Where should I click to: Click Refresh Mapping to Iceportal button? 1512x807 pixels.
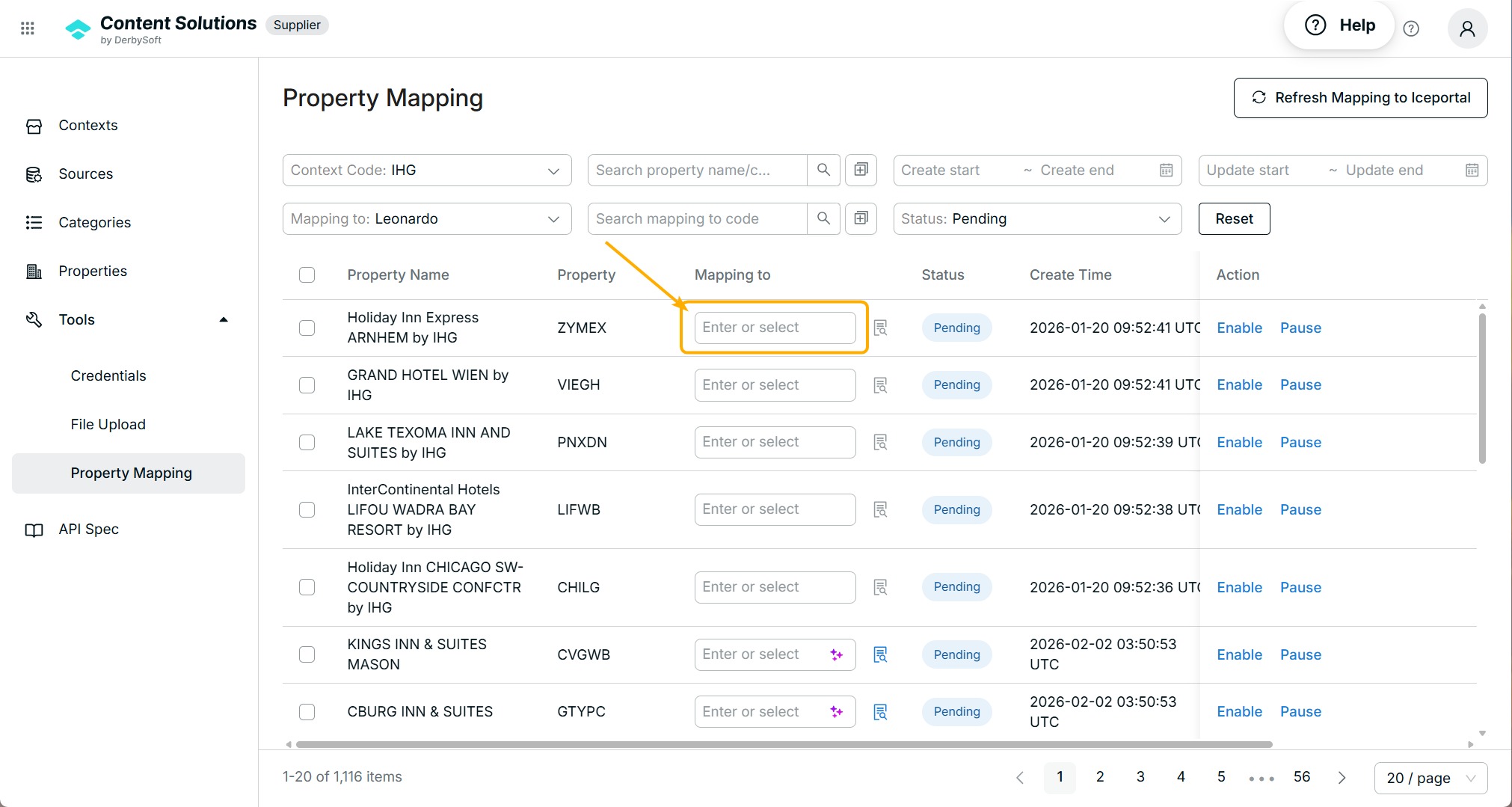(1360, 97)
